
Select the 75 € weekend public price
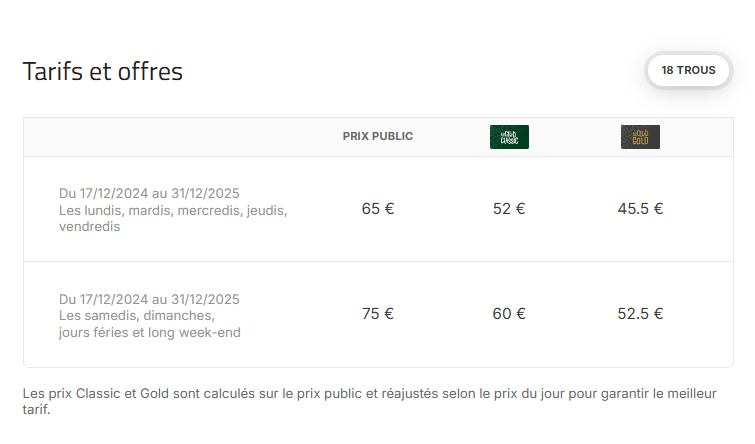pyautogui.click(x=378, y=313)
